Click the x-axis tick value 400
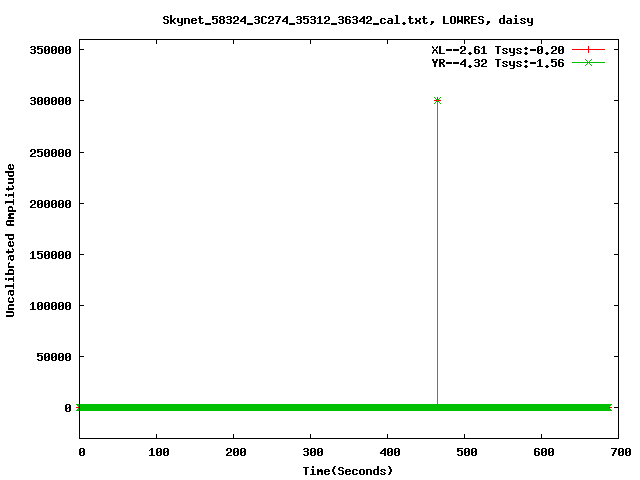The height and width of the screenshot is (480, 640). pos(390,452)
